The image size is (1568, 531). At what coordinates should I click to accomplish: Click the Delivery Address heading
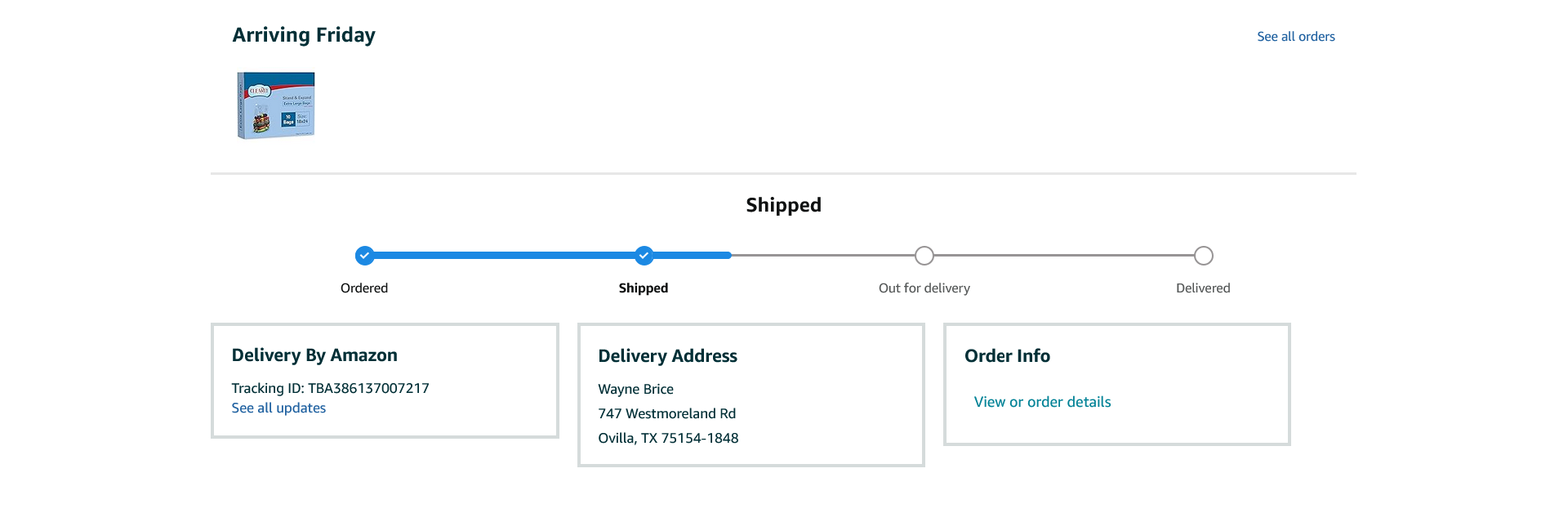click(667, 356)
